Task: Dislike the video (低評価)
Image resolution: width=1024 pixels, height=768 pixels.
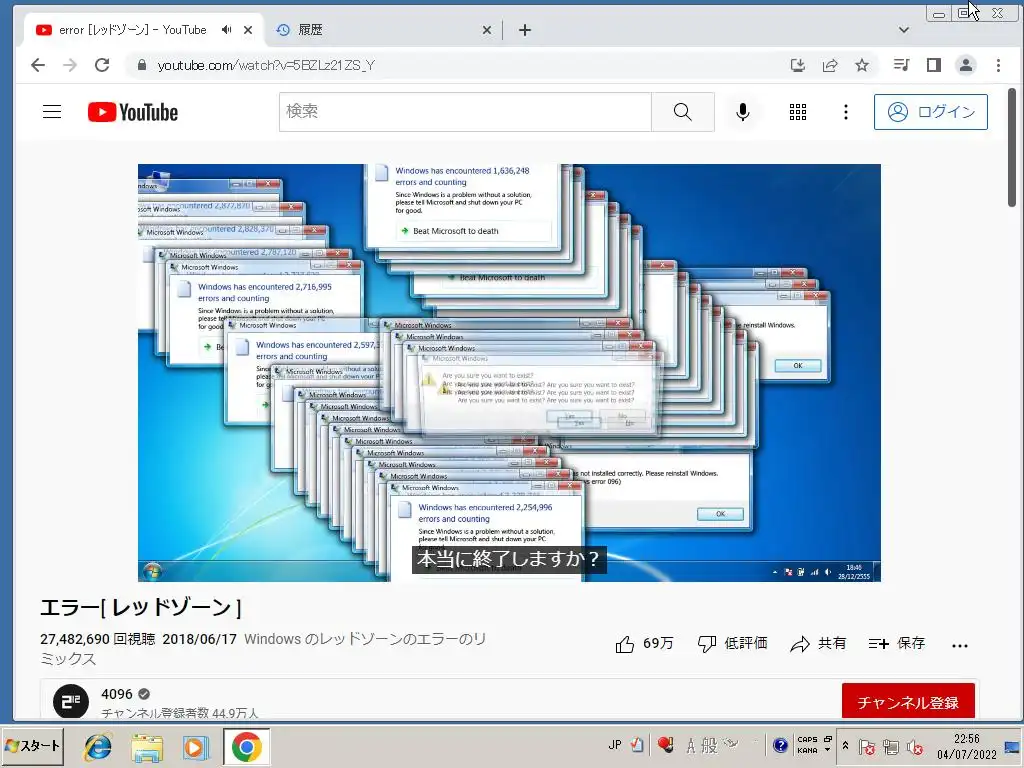Action: [x=732, y=644]
